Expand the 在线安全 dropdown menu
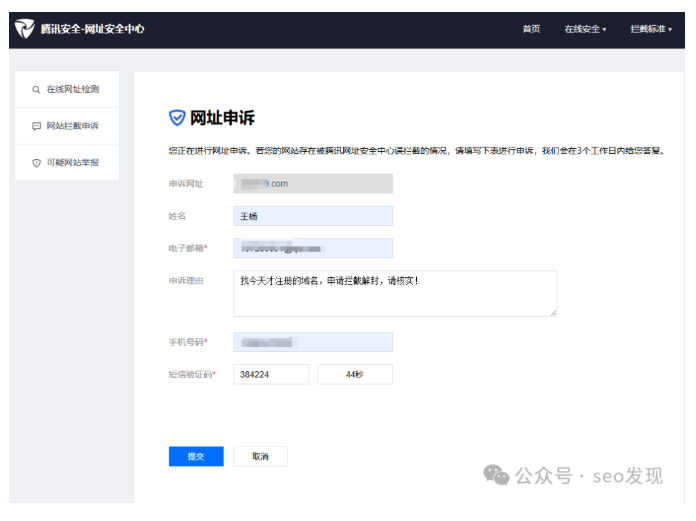 point(585,29)
